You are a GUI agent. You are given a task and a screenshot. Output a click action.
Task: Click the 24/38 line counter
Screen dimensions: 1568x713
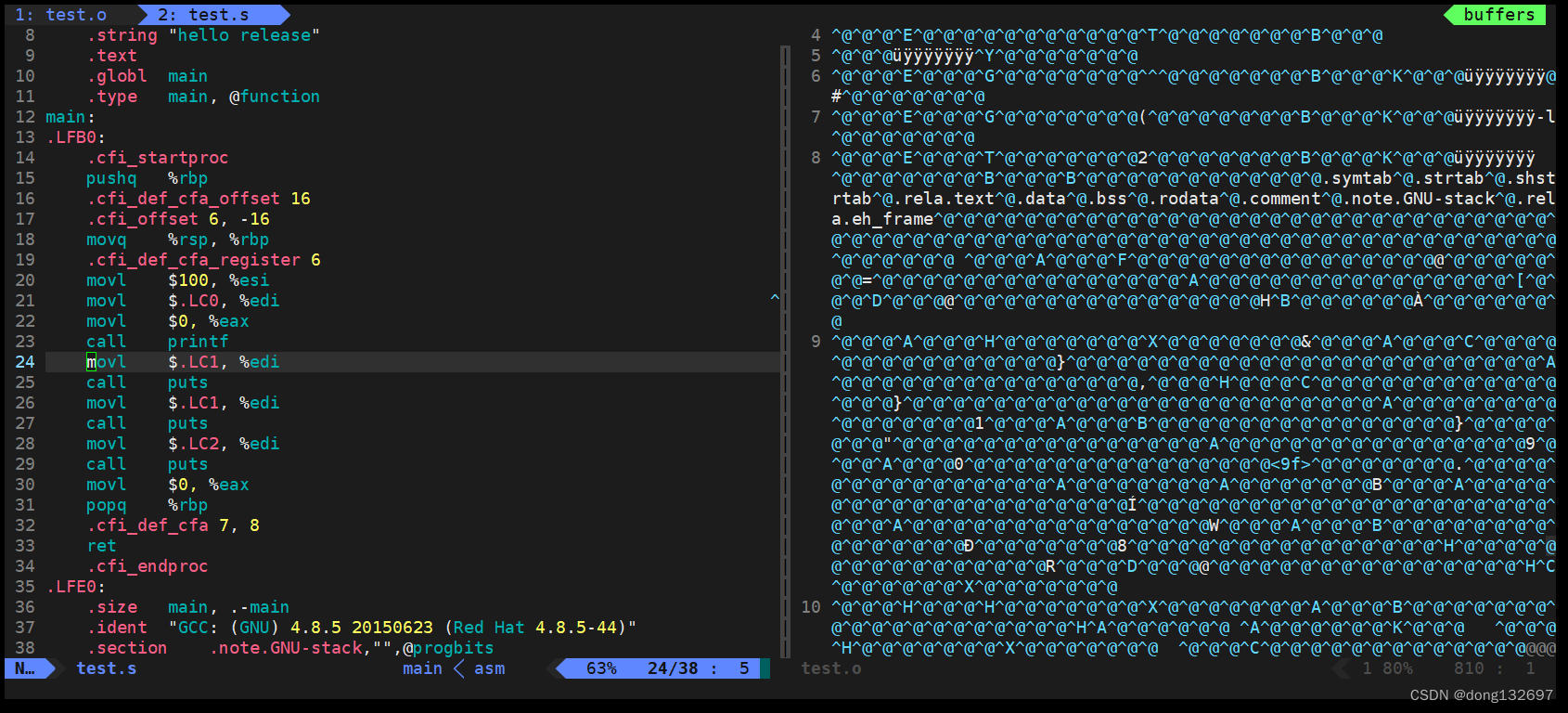673,668
